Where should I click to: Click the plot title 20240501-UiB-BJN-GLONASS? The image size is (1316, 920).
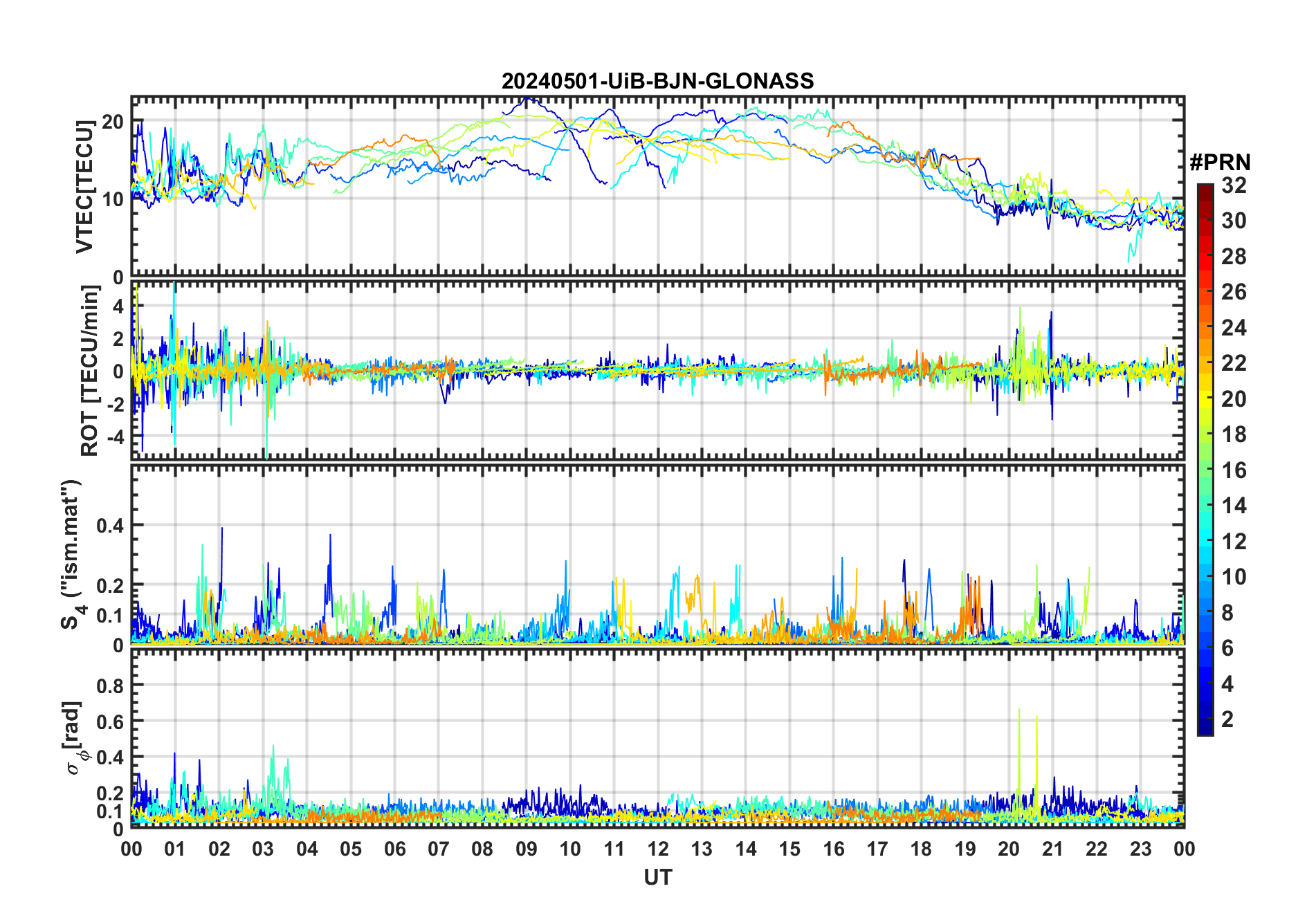(x=657, y=82)
